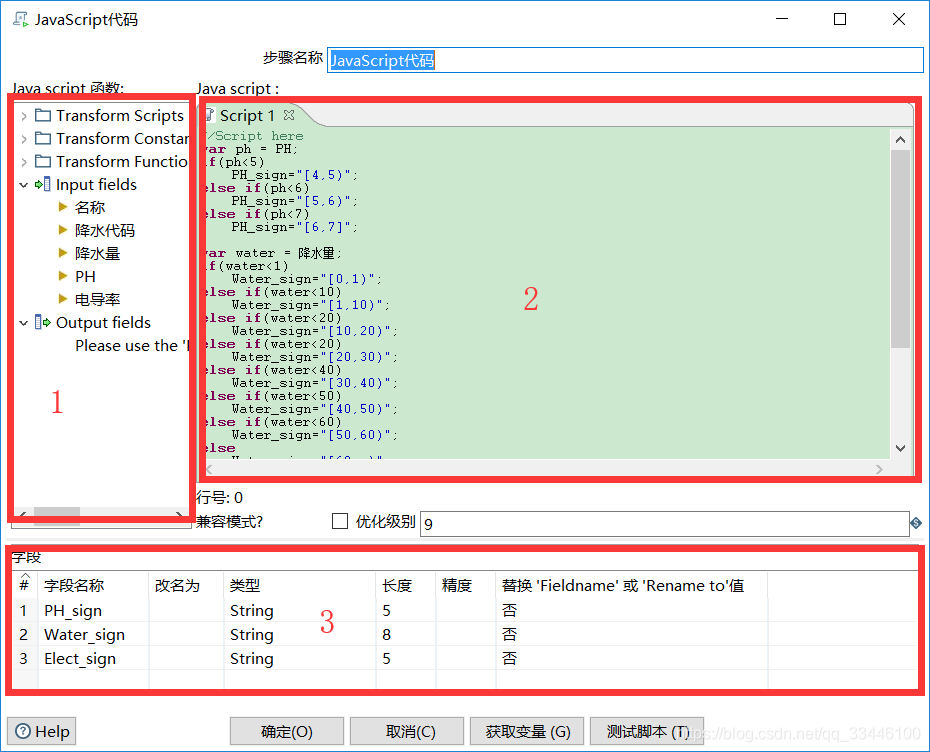Toggle the 兼容模式 checkbox
Viewport: 930px width, 752px height.
click(340, 521)
